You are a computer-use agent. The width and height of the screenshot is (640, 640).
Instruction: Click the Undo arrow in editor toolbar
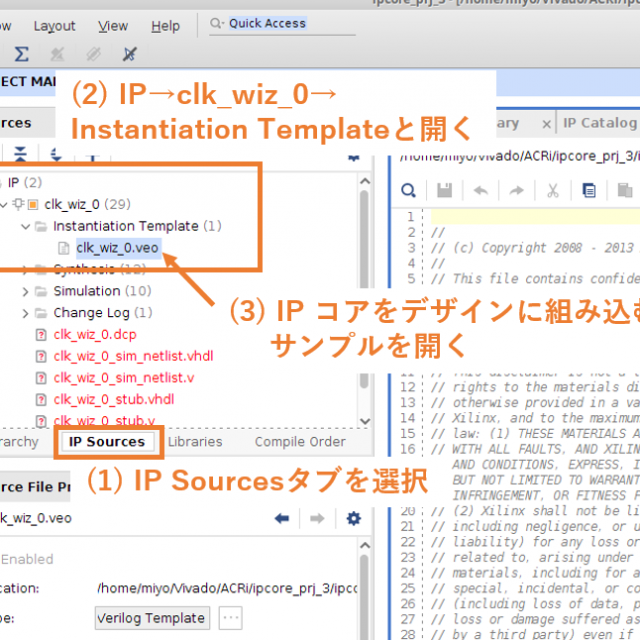[x=481, y=190]
